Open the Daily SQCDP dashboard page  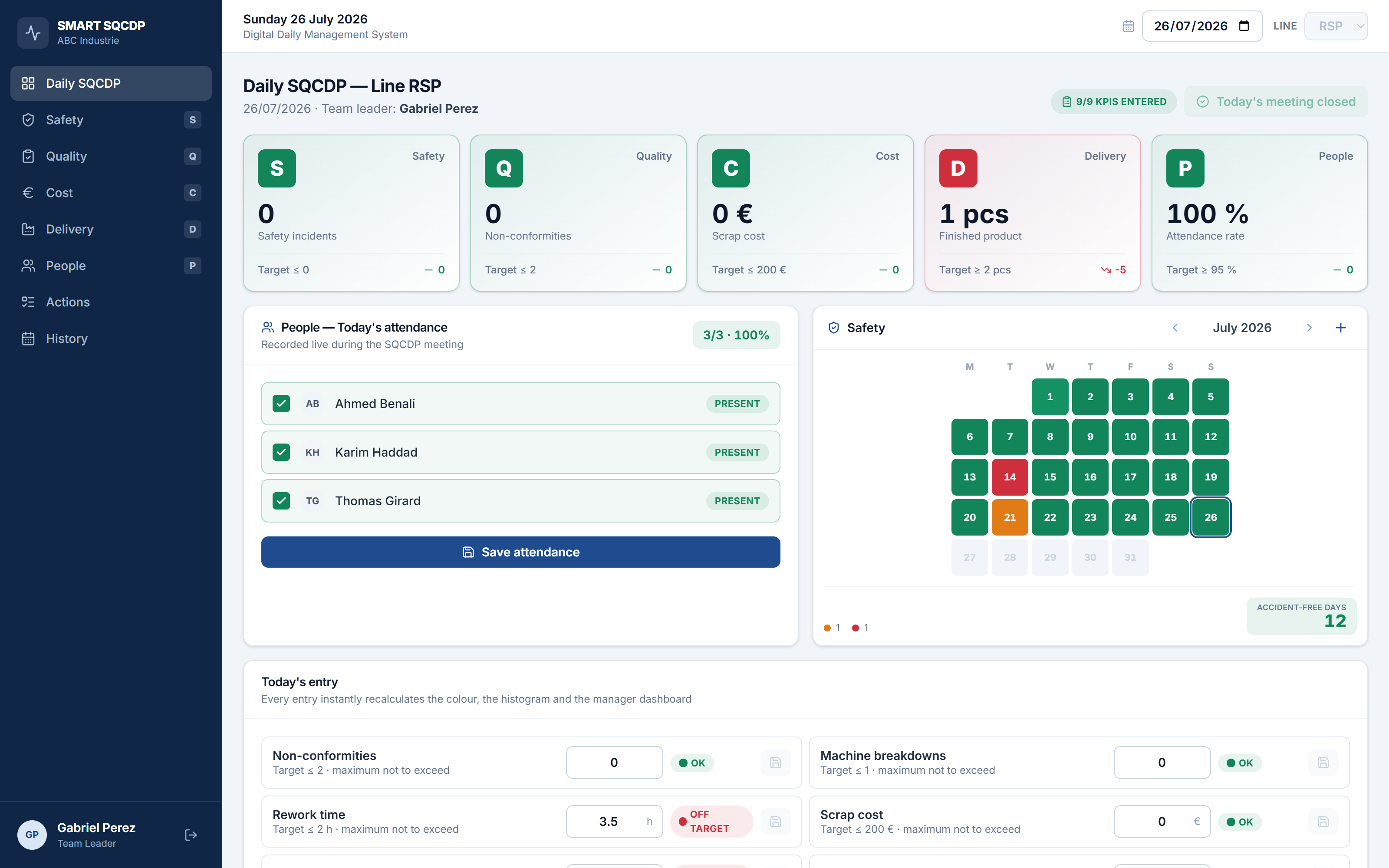(111, 83)
